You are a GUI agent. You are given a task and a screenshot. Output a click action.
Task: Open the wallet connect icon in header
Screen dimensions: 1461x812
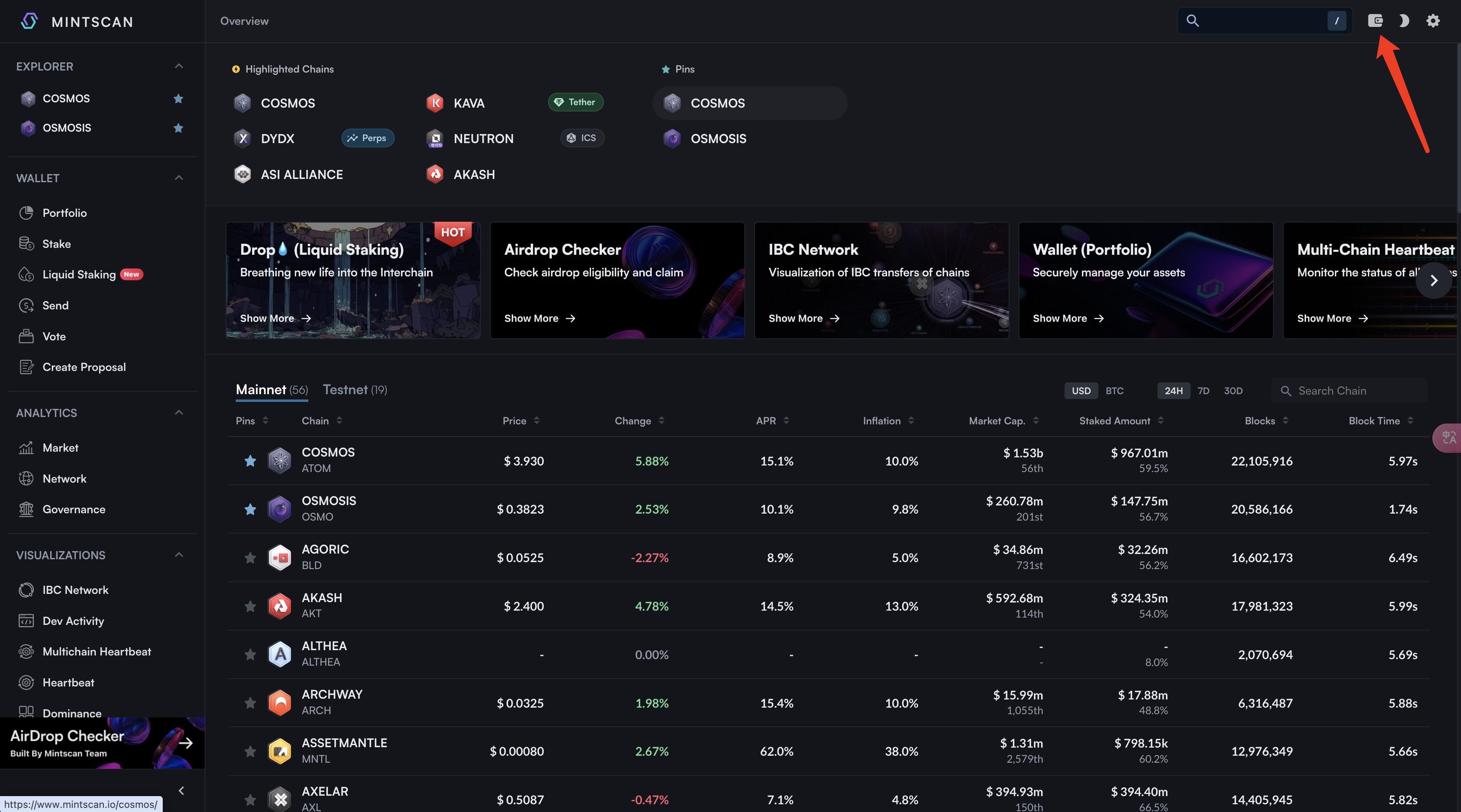click(x=1375, y=21)
